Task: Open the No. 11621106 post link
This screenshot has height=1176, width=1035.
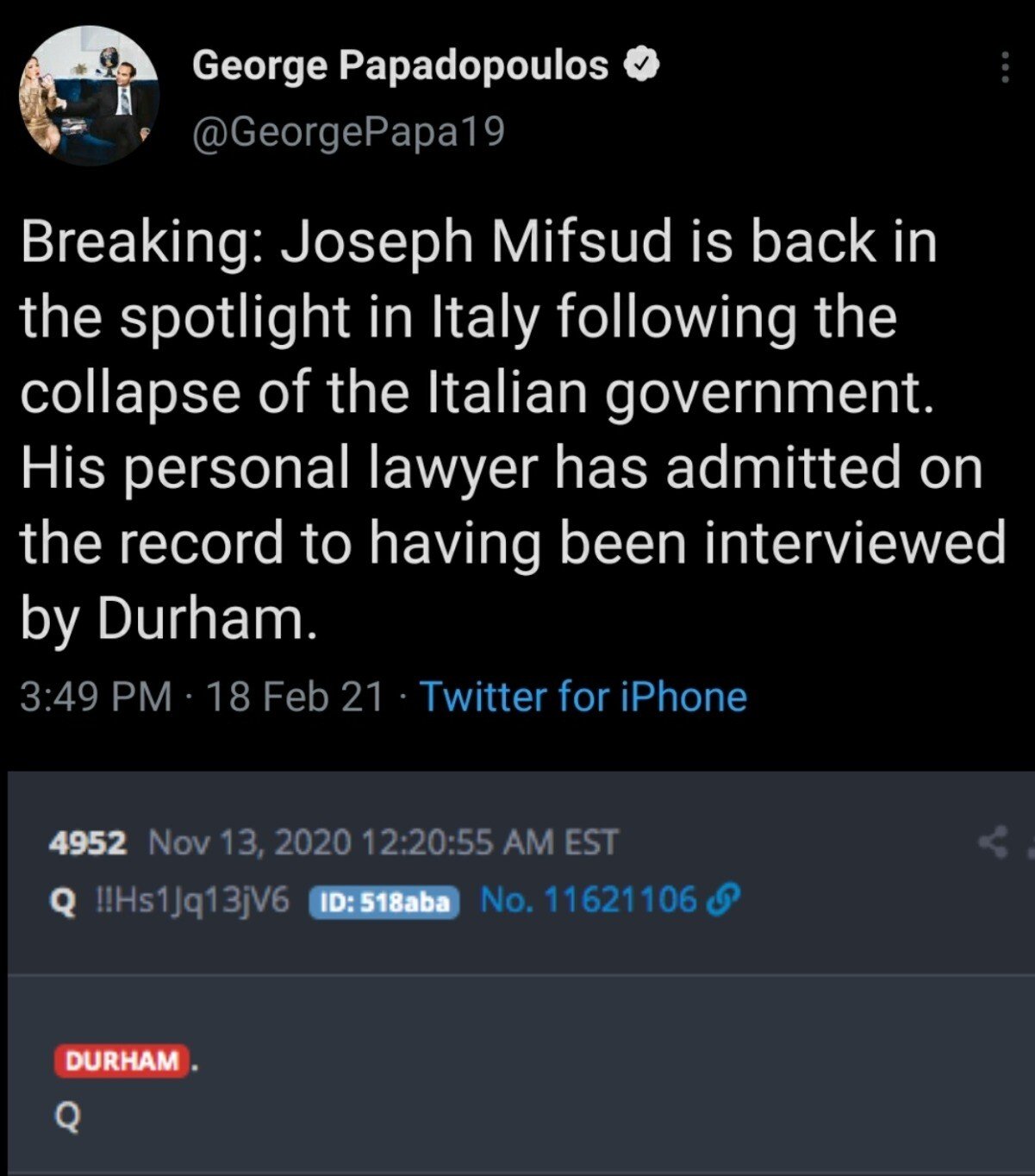Action: tap(588, 901)
